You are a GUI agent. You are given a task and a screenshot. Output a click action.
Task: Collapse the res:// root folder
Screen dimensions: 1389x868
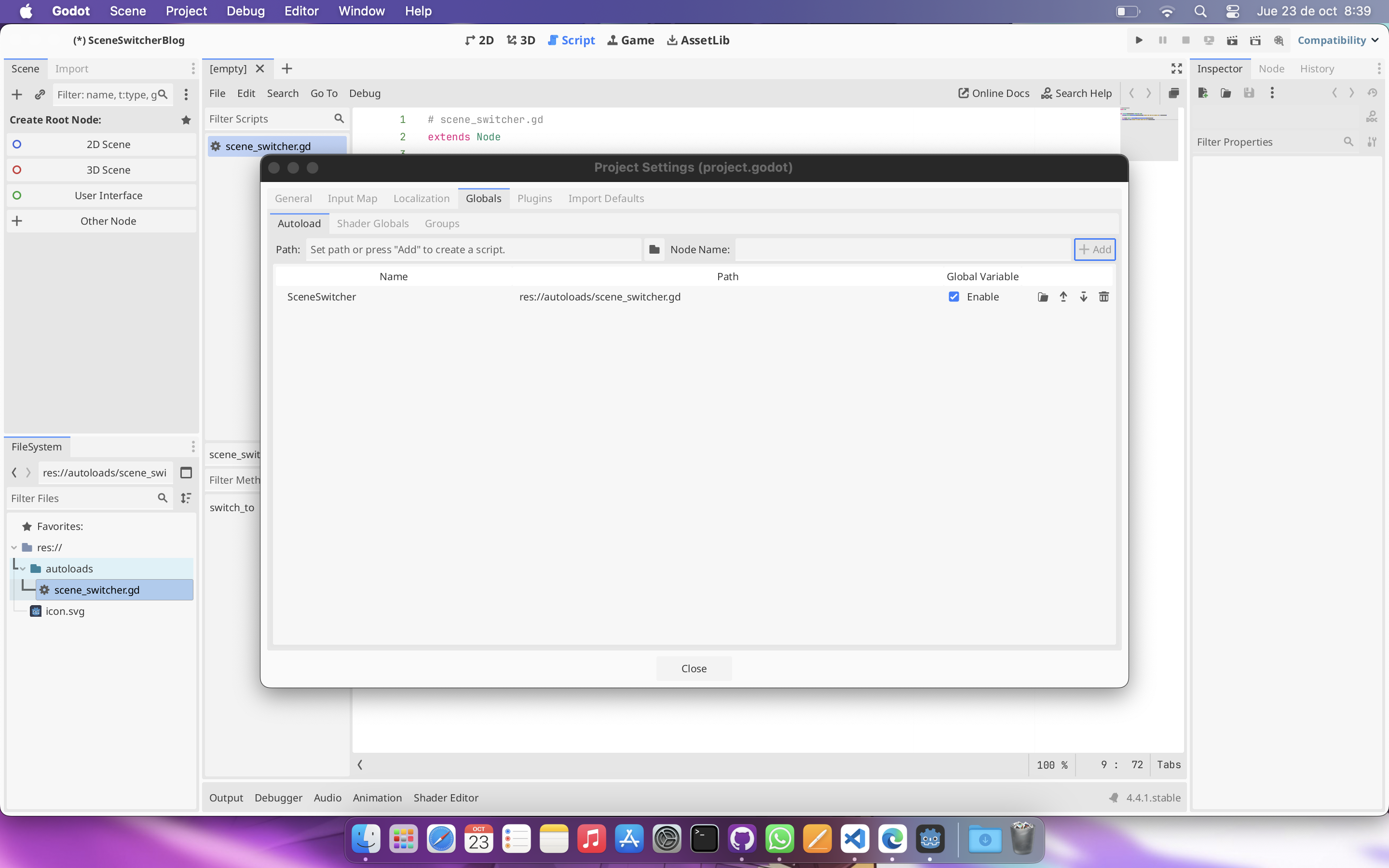click(14, 548)
